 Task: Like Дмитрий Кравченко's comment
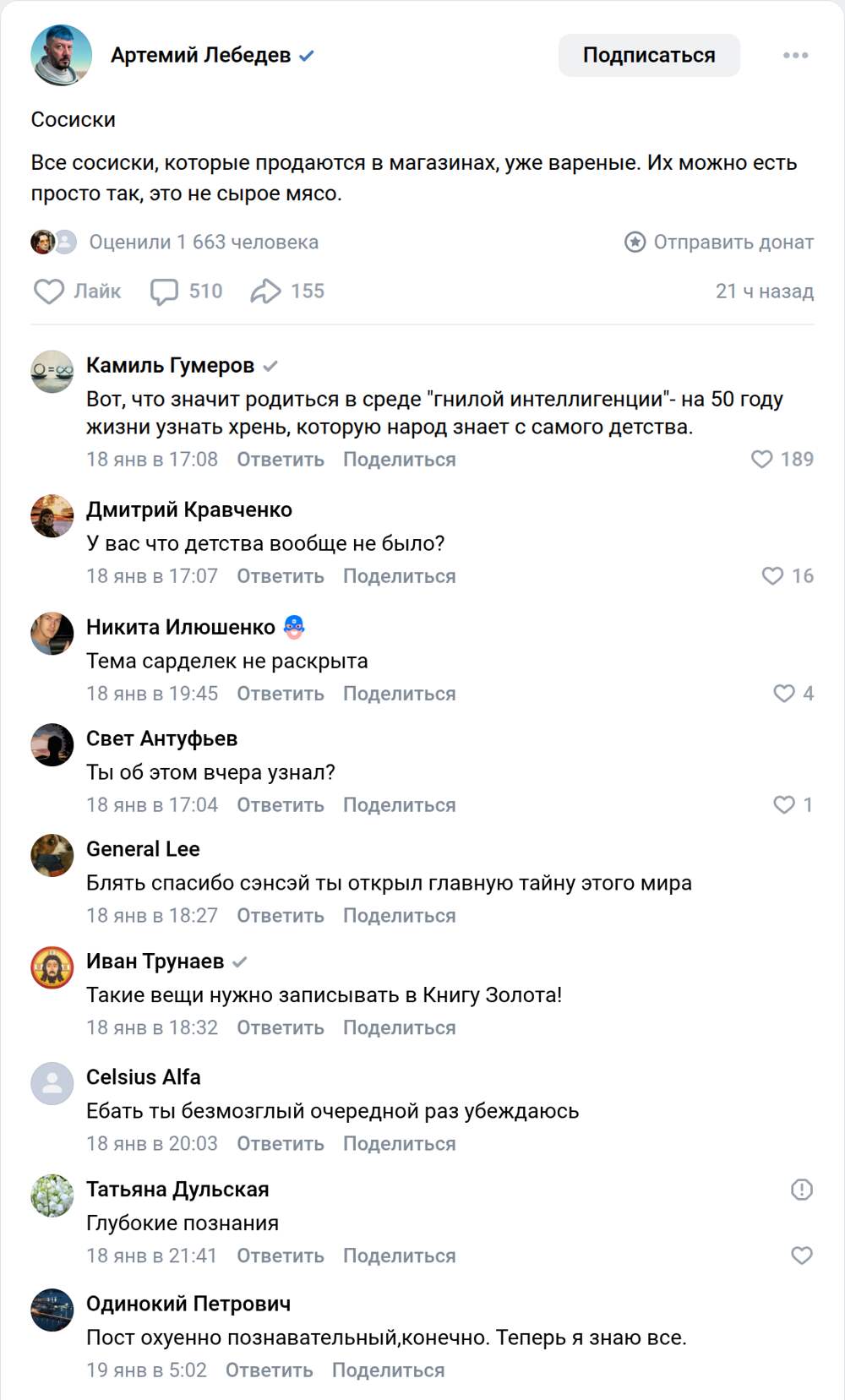[772, 576]
